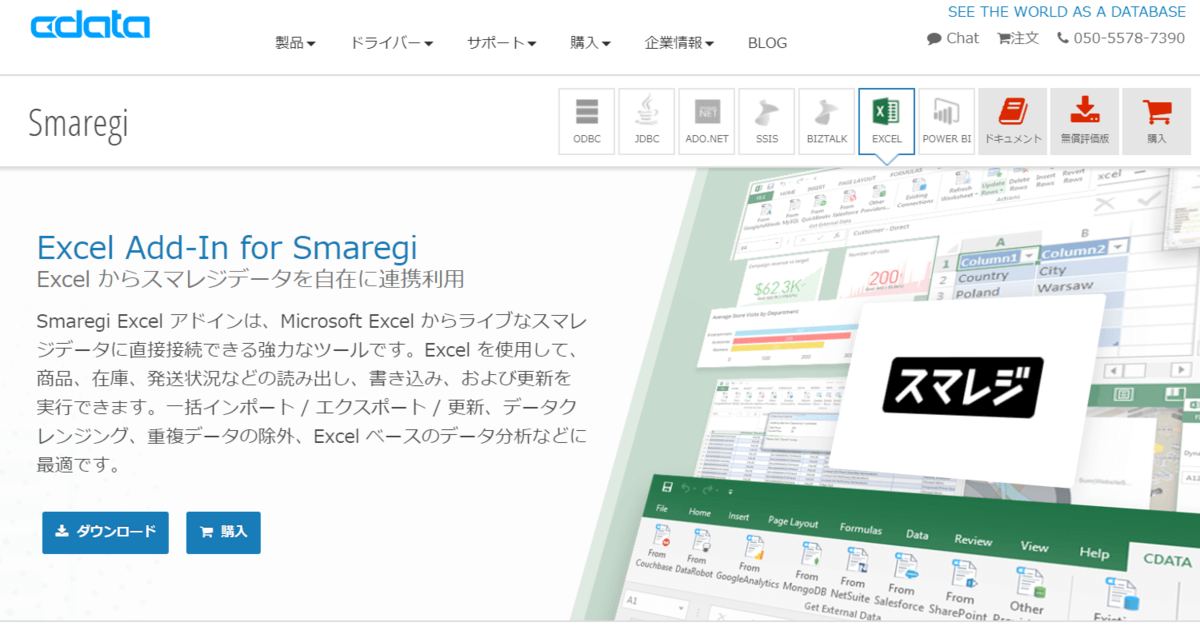1200x626 pixels.
Task: Click the CData logo
Action: click(x=89, y=26)
